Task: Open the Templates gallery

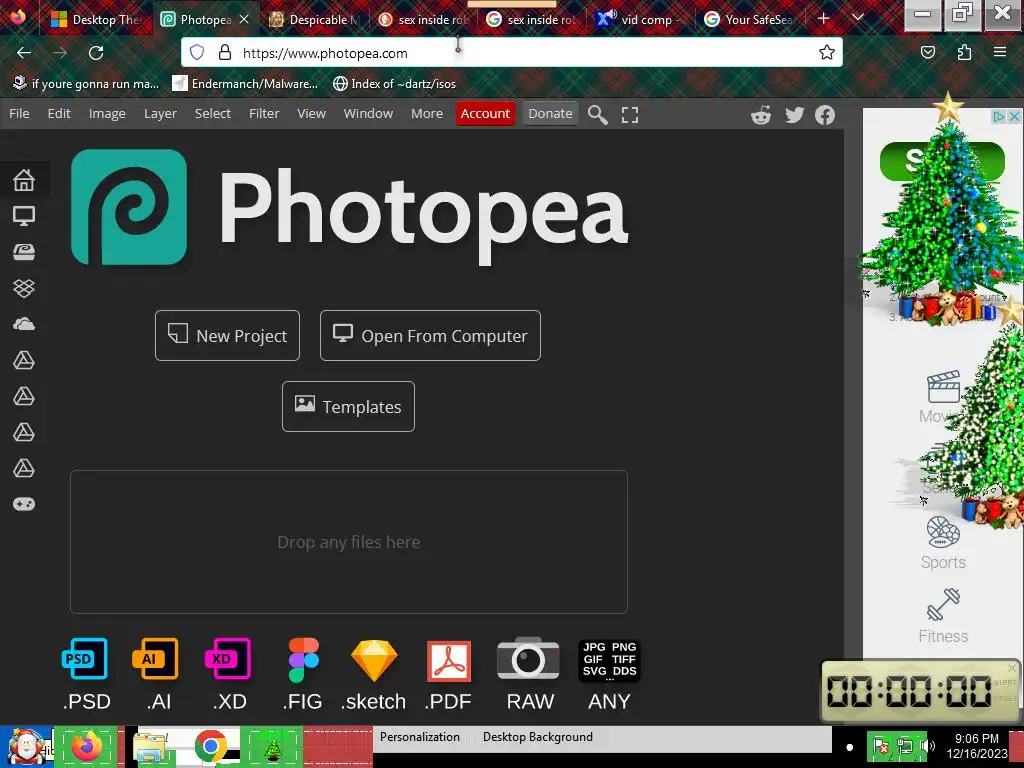Action: click(x=348, y=406)
